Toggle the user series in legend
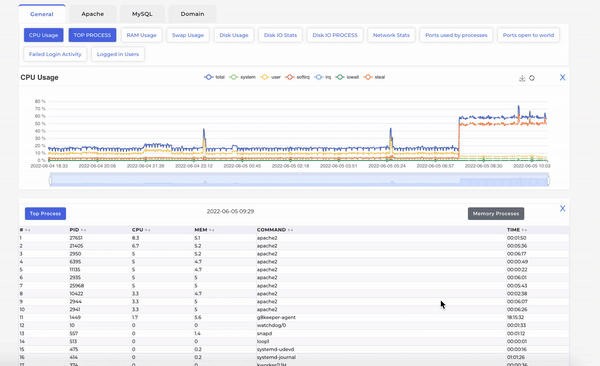600x366 pixels. click(x=271, y=77)
